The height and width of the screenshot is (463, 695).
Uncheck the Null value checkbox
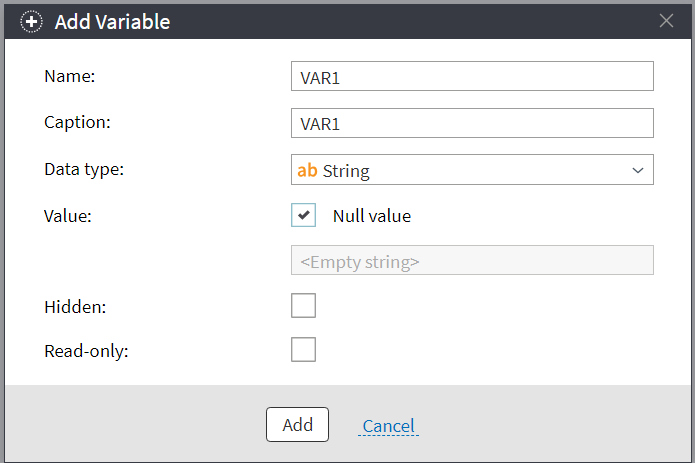[x=304, y=215]
